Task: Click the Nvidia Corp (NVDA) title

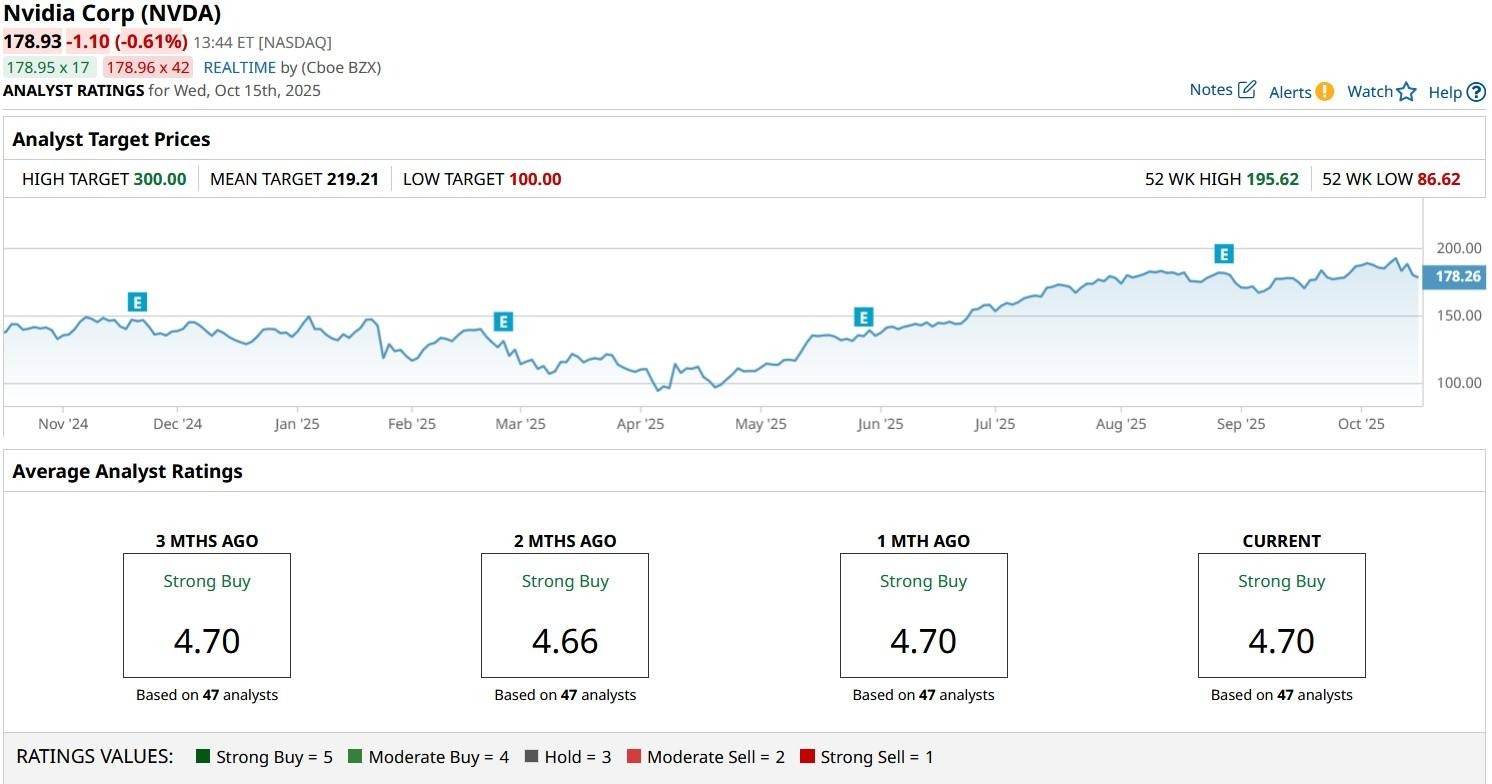Action: pos(112,14)
